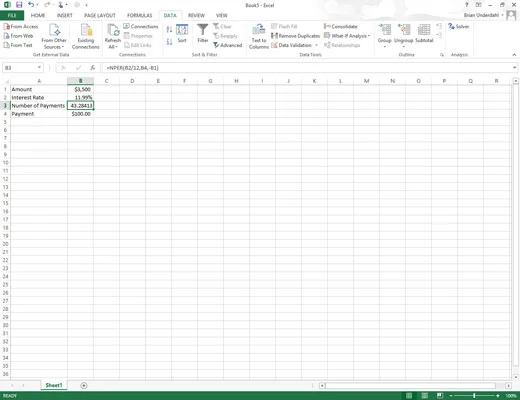Open the FORMULAS ribbon tab
Viewport: 520px width, 400px height.
coord(139,15)
